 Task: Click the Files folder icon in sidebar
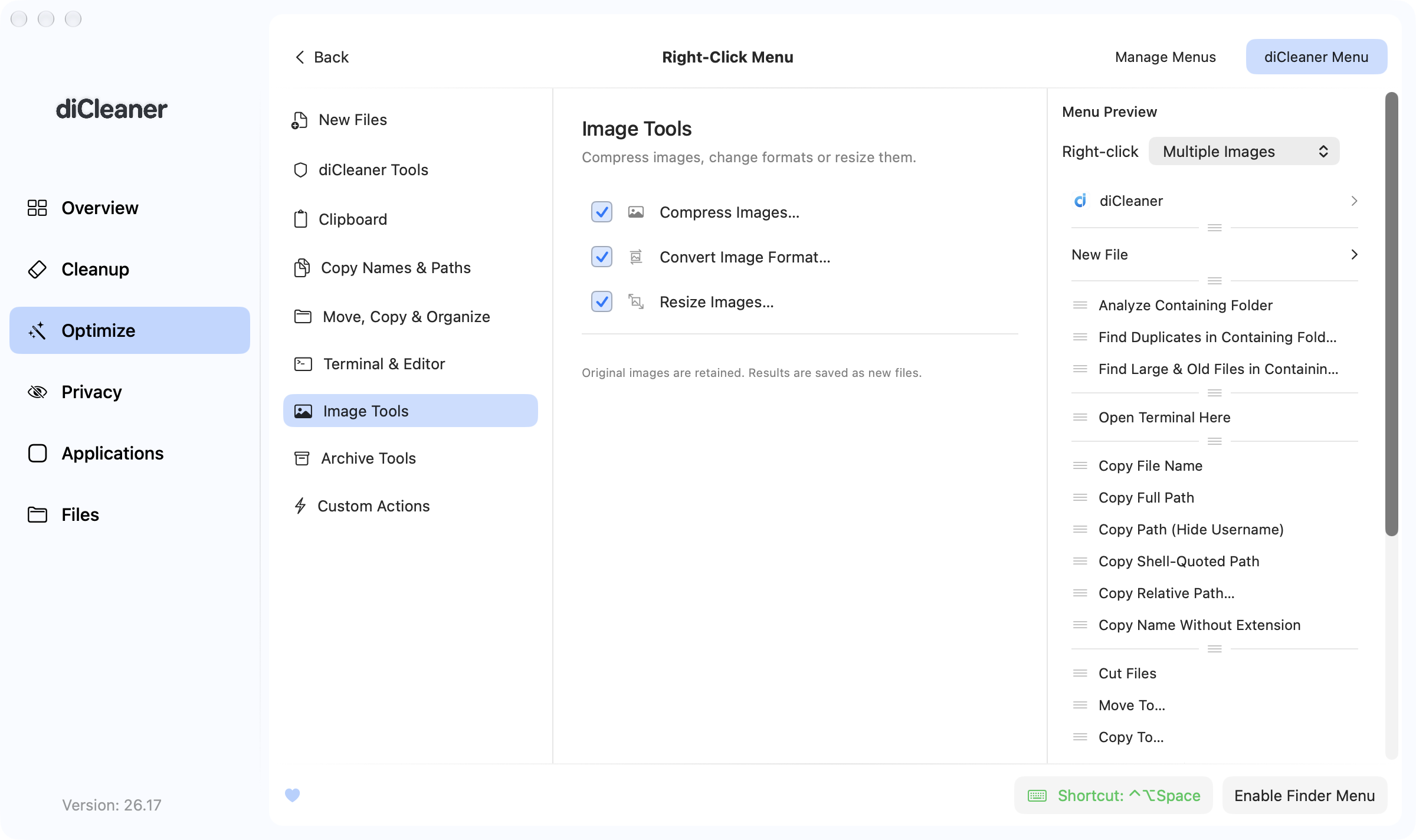[x=37, y=514]
